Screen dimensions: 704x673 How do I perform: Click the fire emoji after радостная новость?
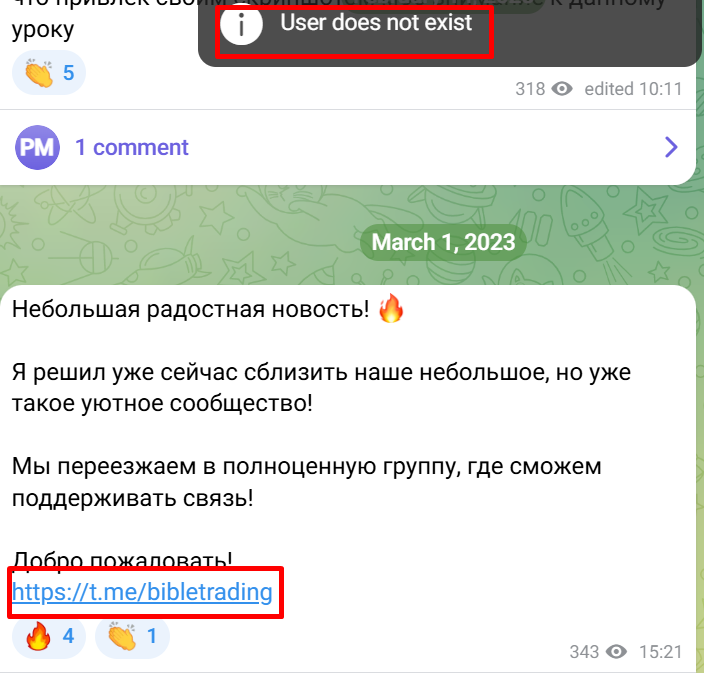pos(391,308)
